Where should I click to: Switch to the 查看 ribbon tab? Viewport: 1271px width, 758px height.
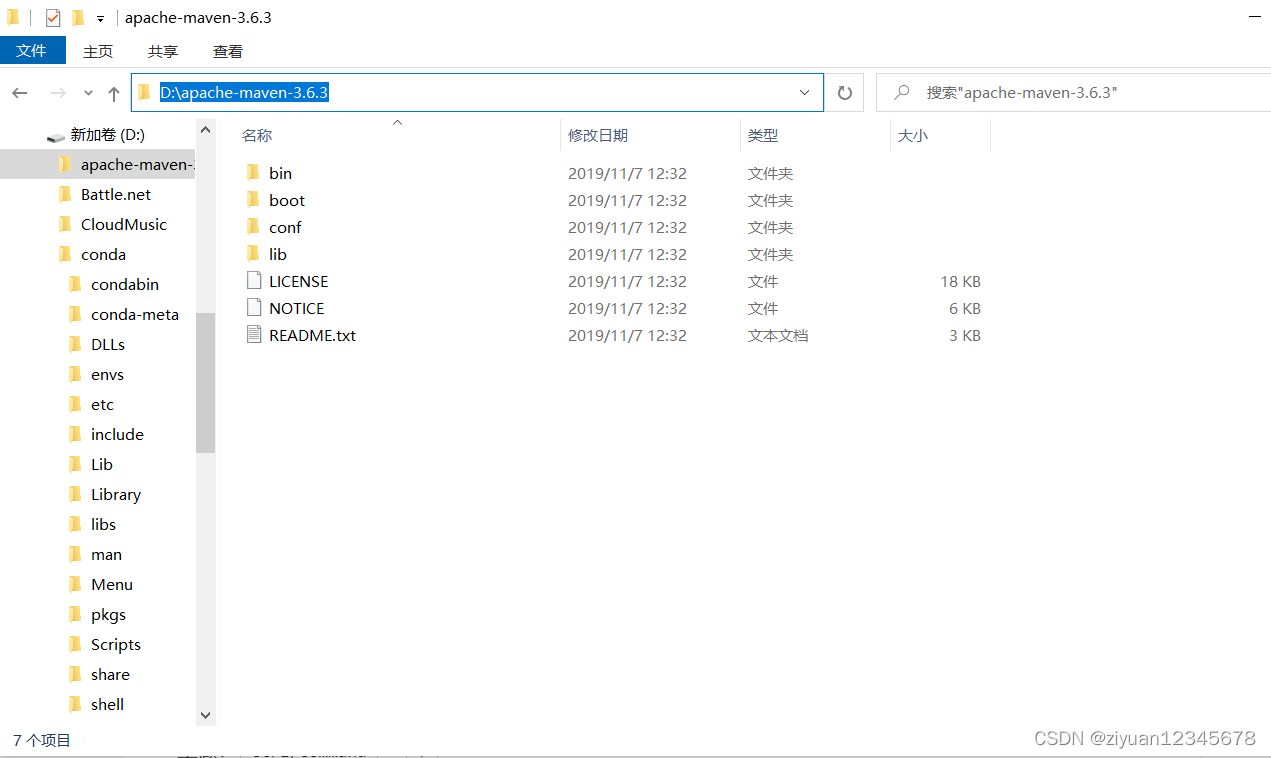point(228,51)
